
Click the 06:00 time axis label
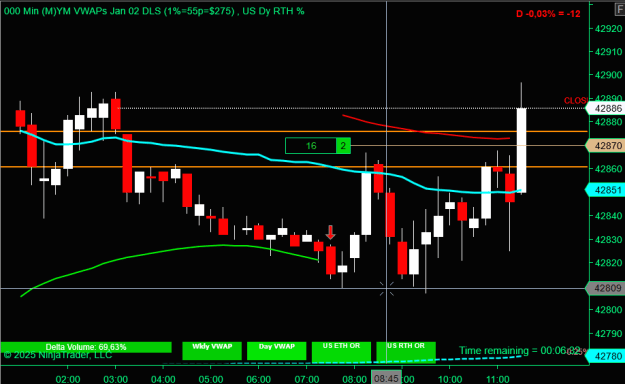(259, 379)
